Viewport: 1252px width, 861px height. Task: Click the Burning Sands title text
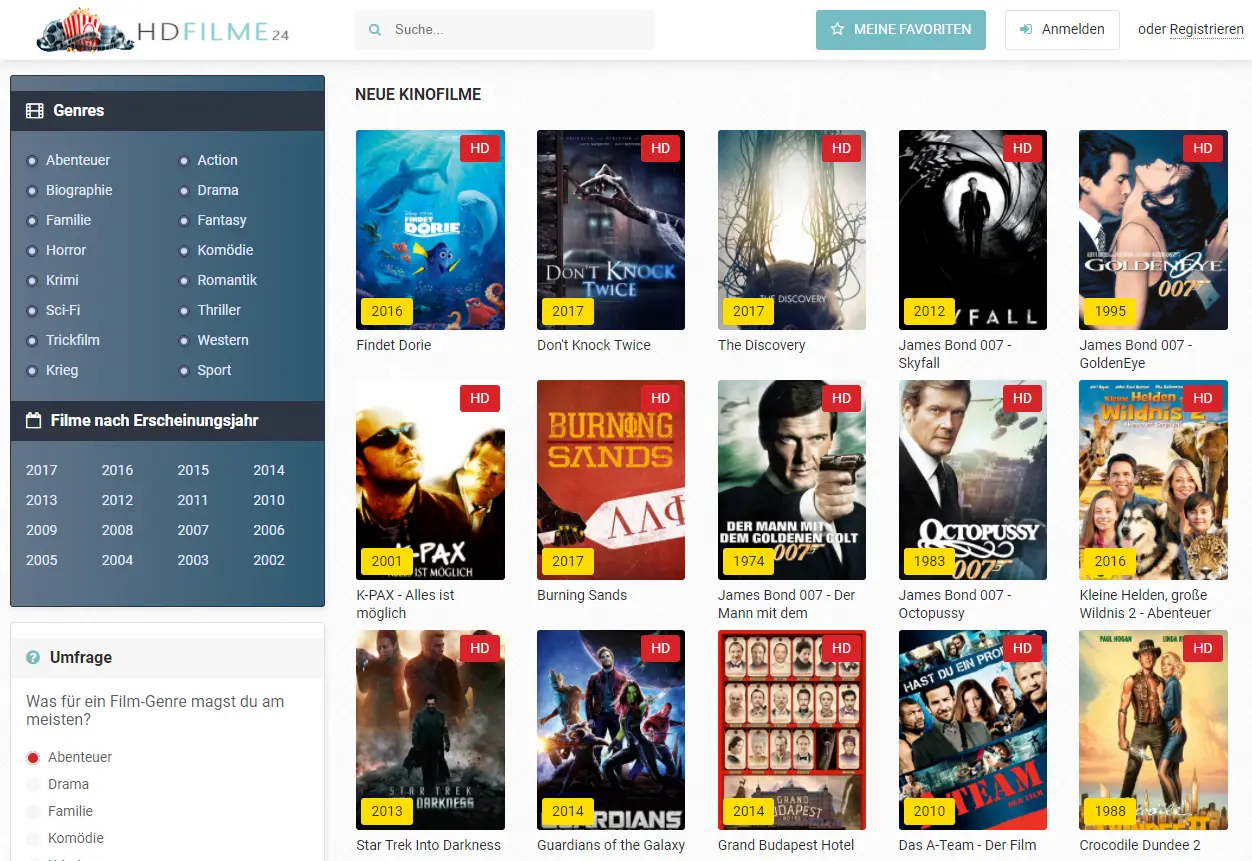click(x=582, y=595)
